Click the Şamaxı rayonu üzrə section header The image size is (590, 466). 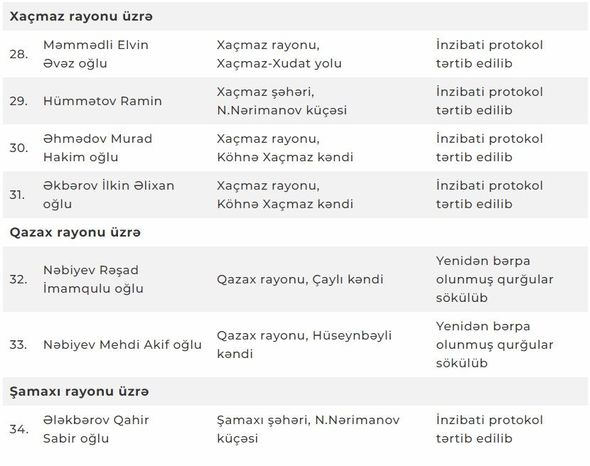point(79,391)
